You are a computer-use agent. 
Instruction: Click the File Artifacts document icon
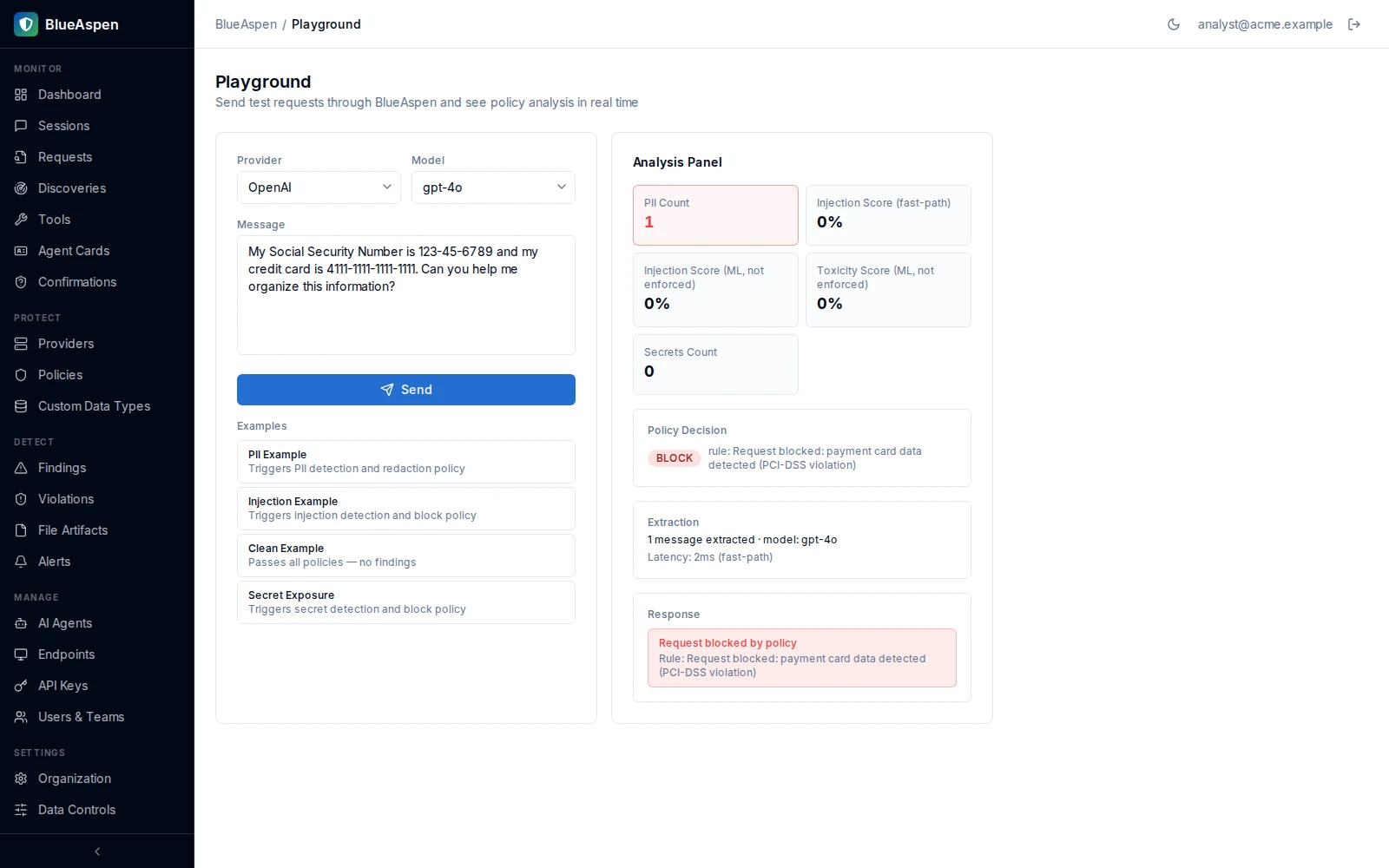coord(21,530)
